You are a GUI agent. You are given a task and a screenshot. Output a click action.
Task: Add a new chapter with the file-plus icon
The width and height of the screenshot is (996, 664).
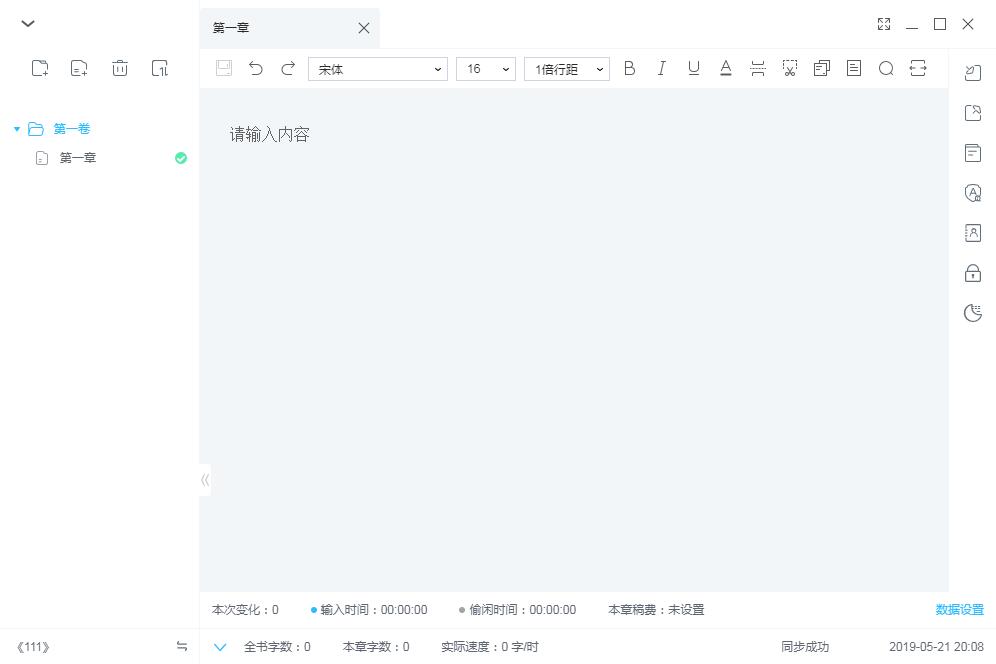click(x=79, y=68)
